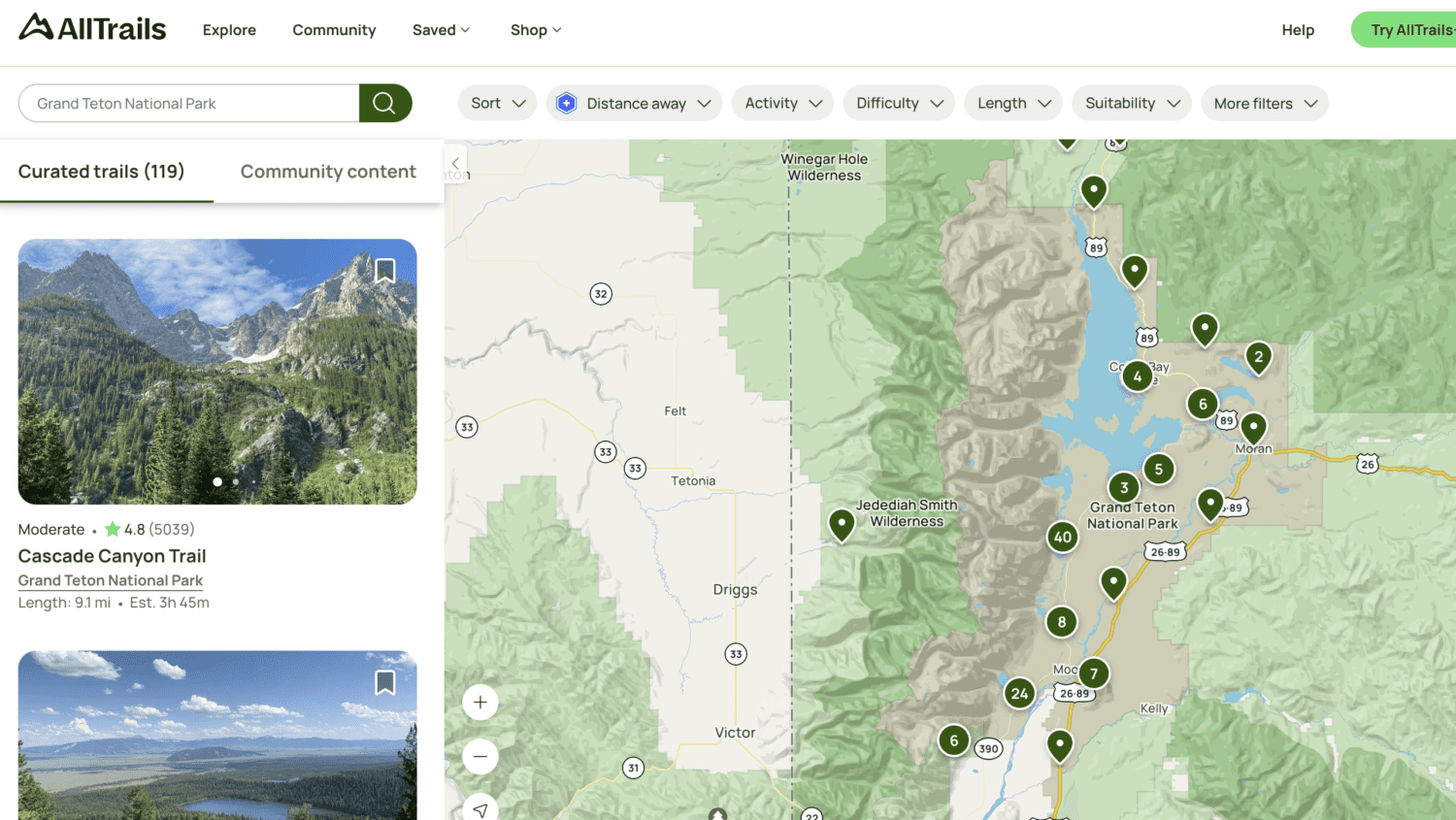Click the search magnifier icon
The image size is (1456, 820).
tap(384, 102)
